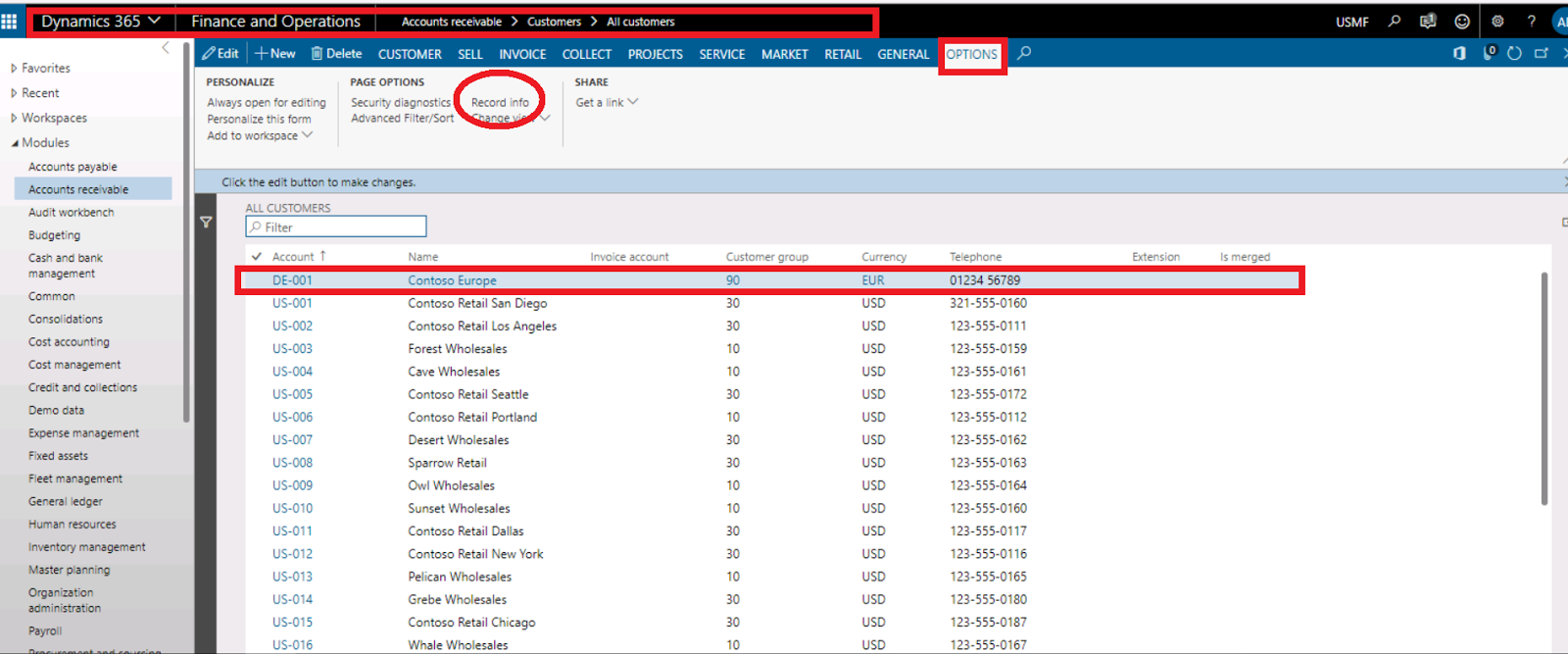Open the OPTIONS tab

[971, 54]
